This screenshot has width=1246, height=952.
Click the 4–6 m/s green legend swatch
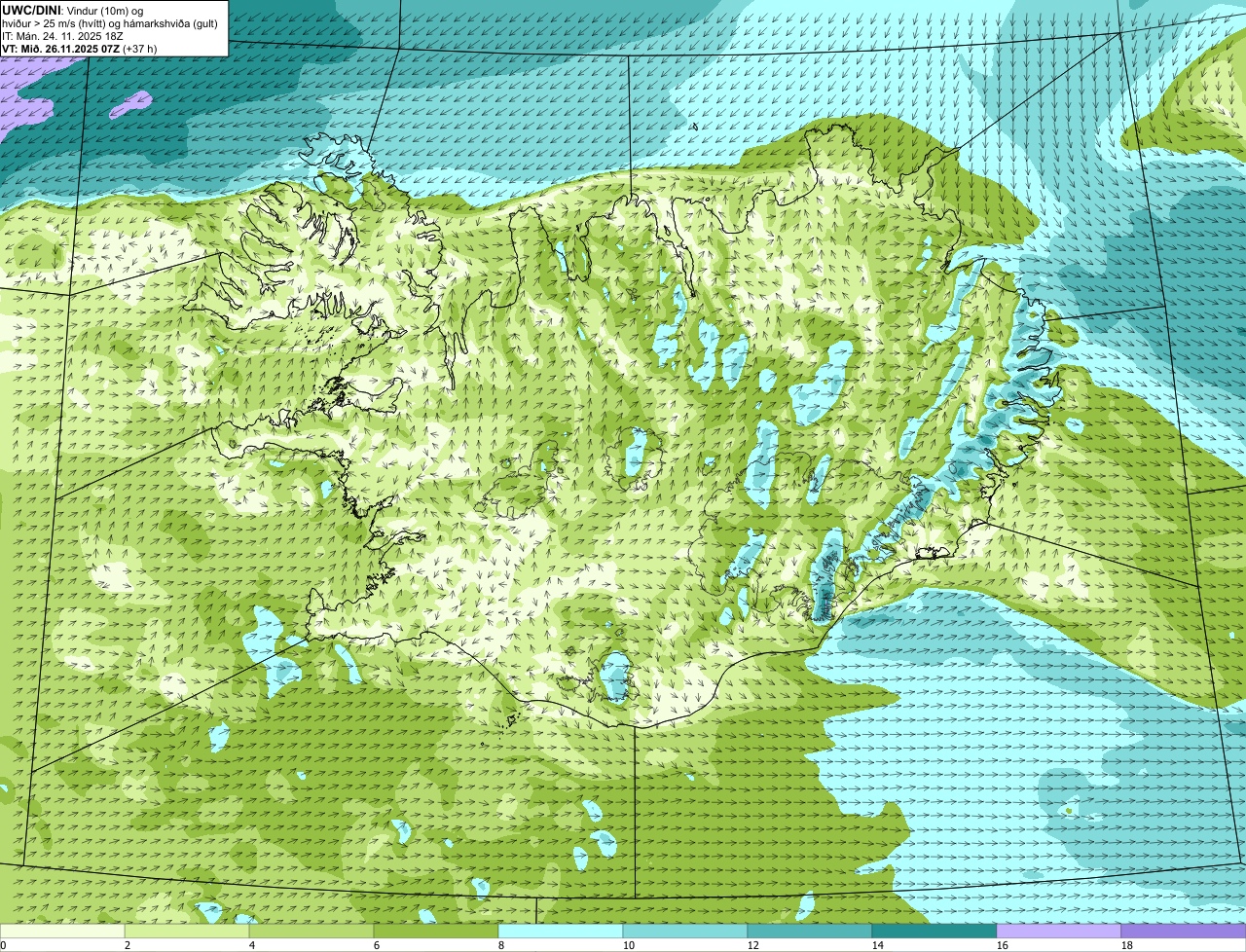pos(311,932)
